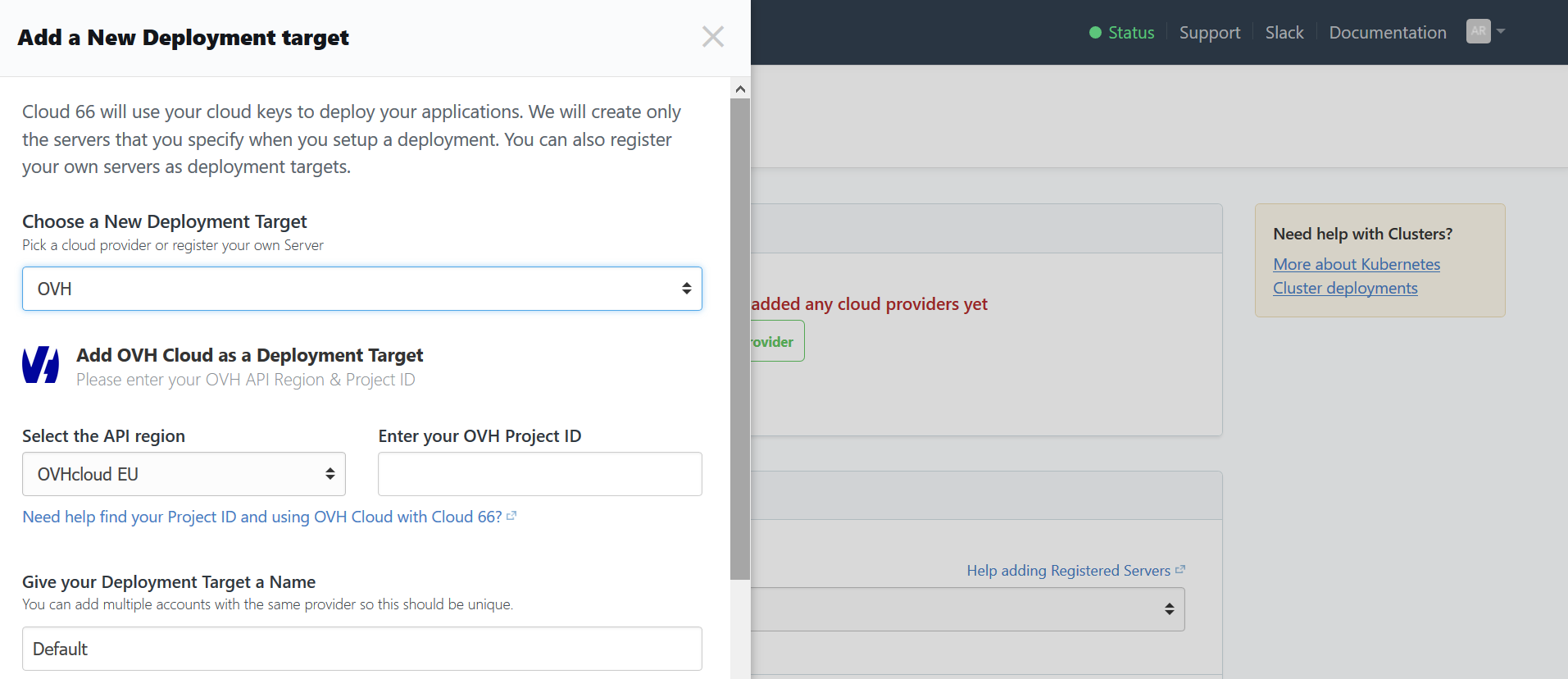Expand the registered servers dropdown in the background
The image size is (1568, 679).
pyautogui.click(x=967, y=609)
